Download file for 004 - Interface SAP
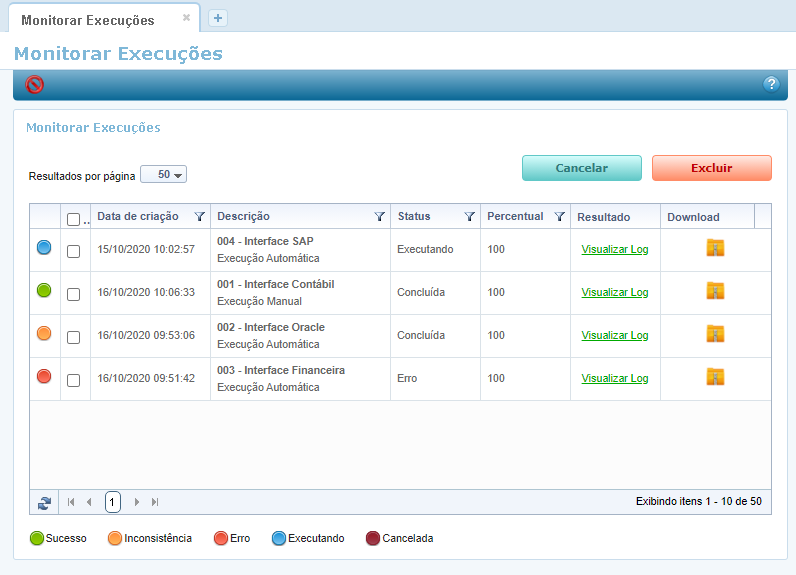Screen dimensions: 796x575 tap(715, 248)
